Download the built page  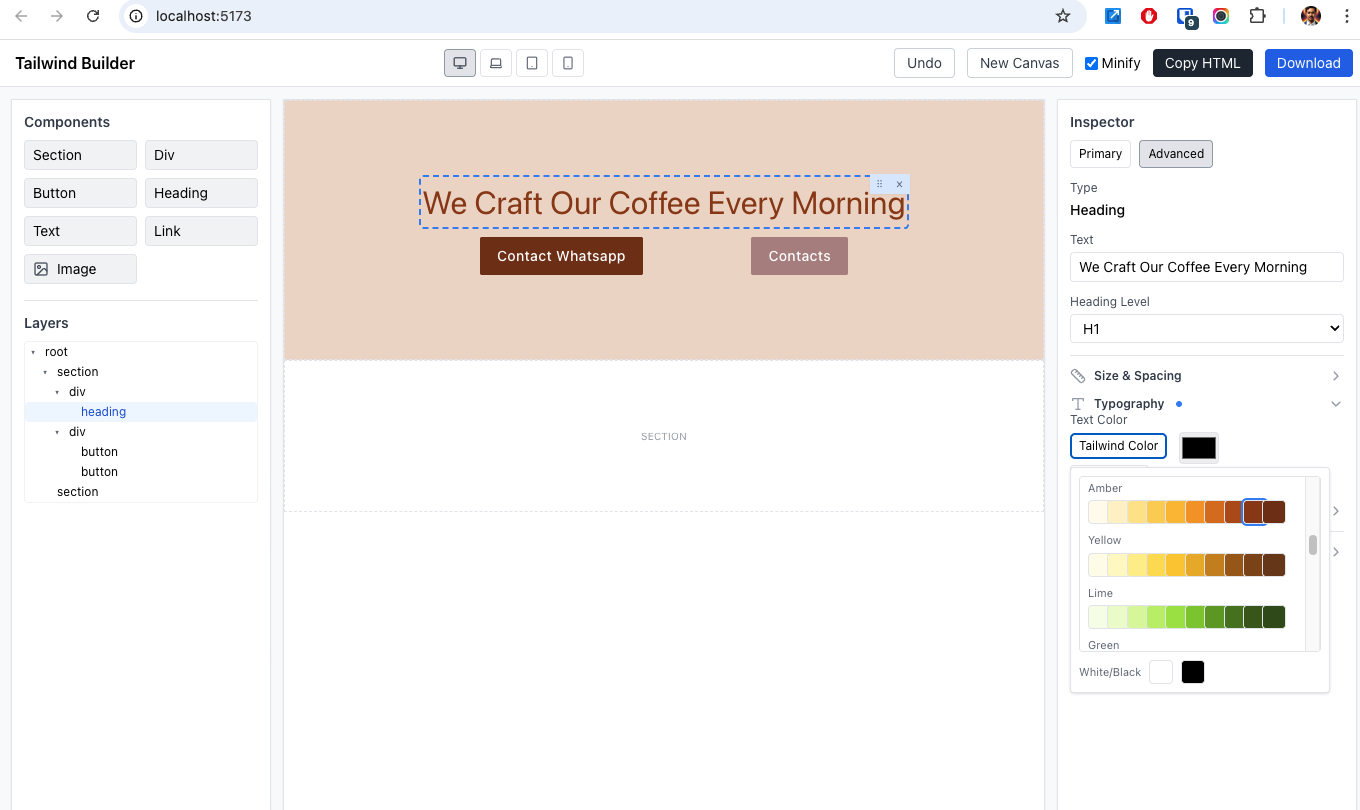pyautogui.click(x=1308, y=63)
